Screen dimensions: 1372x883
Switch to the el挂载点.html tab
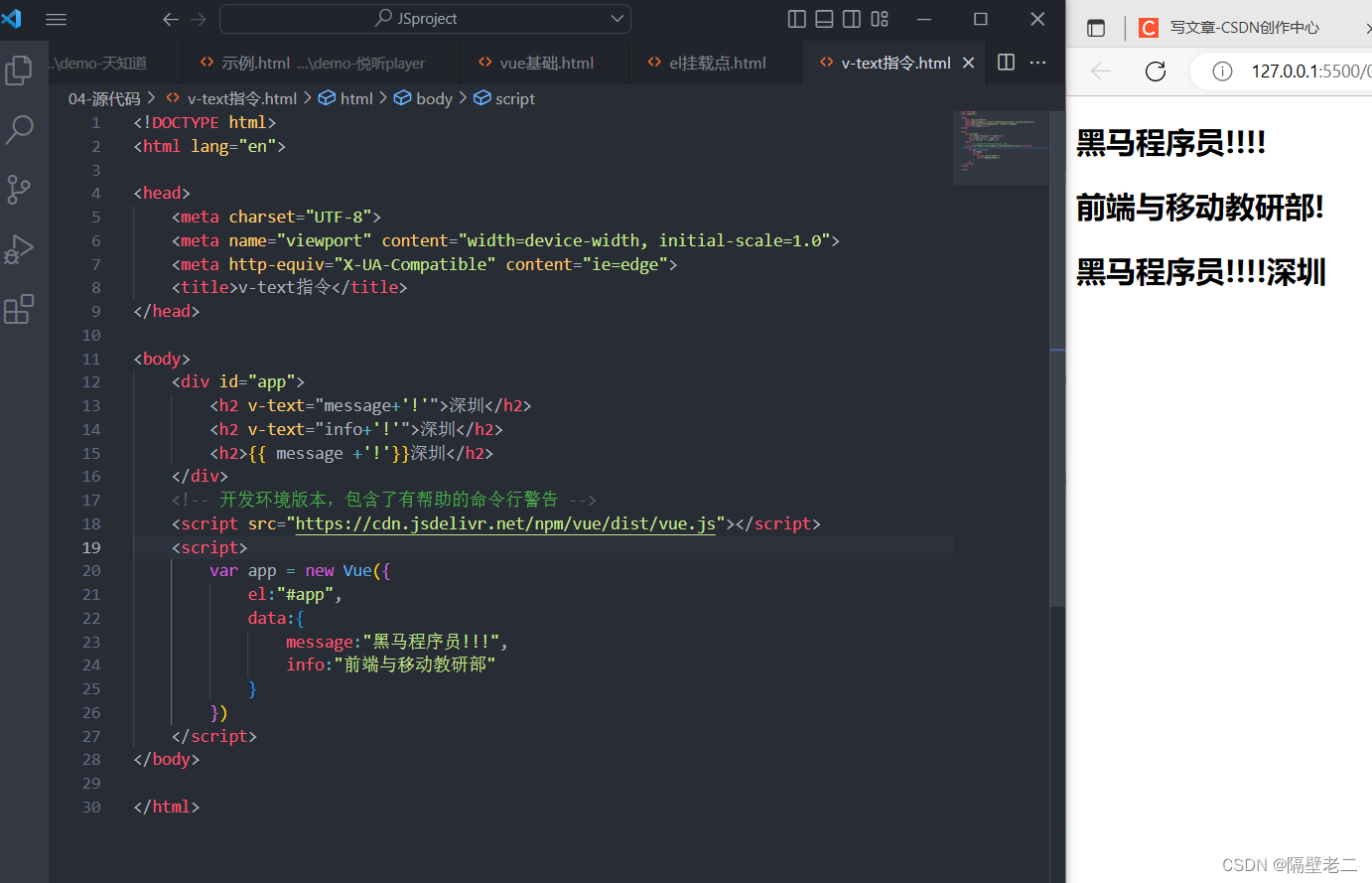click(x=716, y=63)
